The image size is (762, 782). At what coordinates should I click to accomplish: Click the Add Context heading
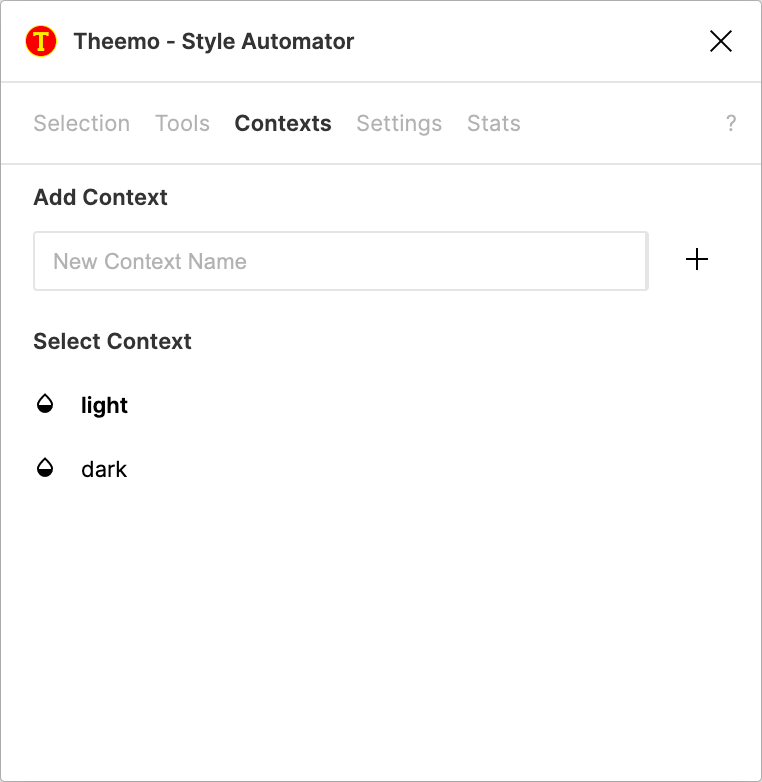click(101, 197)
